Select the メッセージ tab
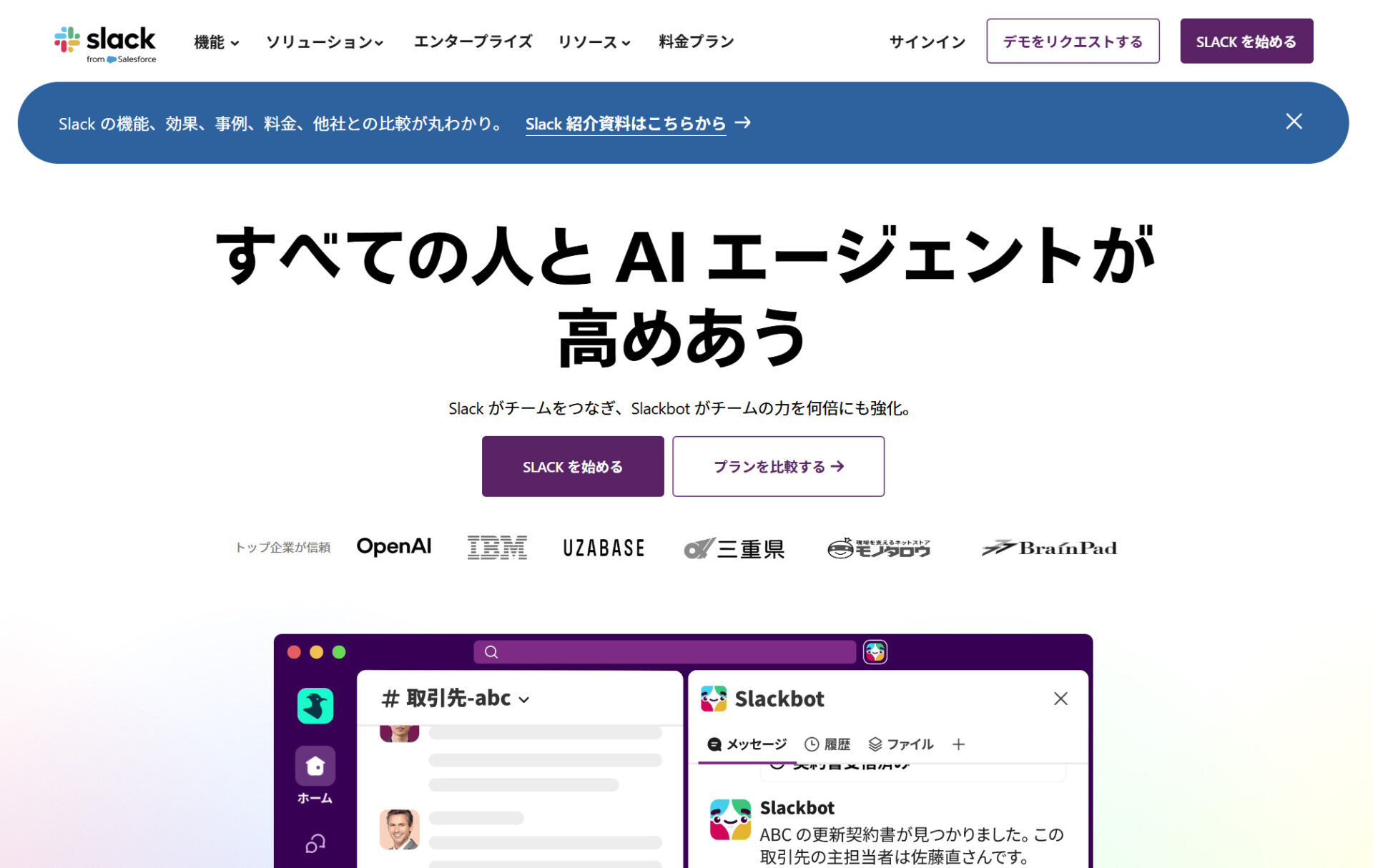The height and width of the screenshot is (868, 1373). coord(747,744)
